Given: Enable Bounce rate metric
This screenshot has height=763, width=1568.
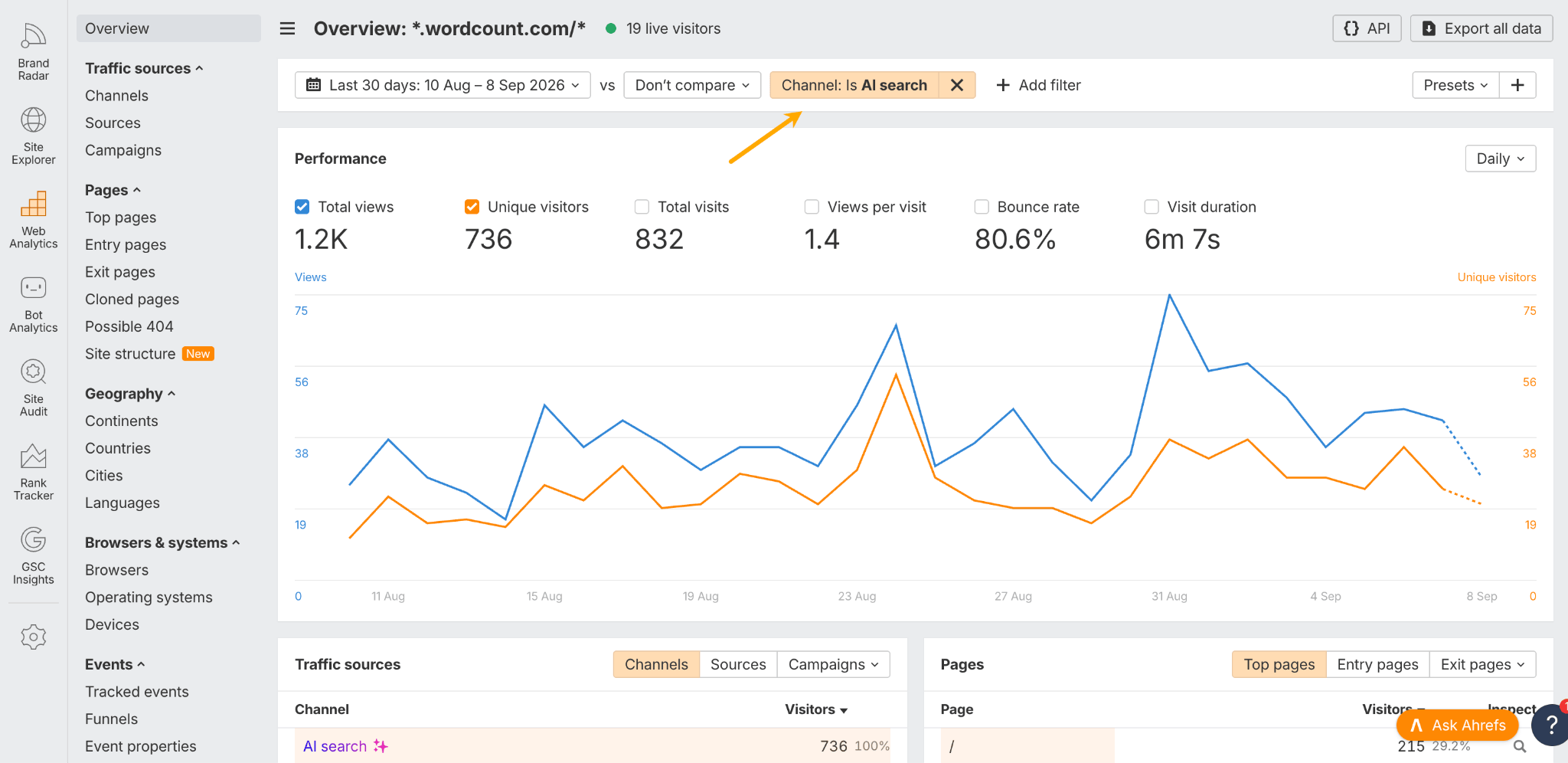Looking at the screenshot, I should (x=982, y=207).
